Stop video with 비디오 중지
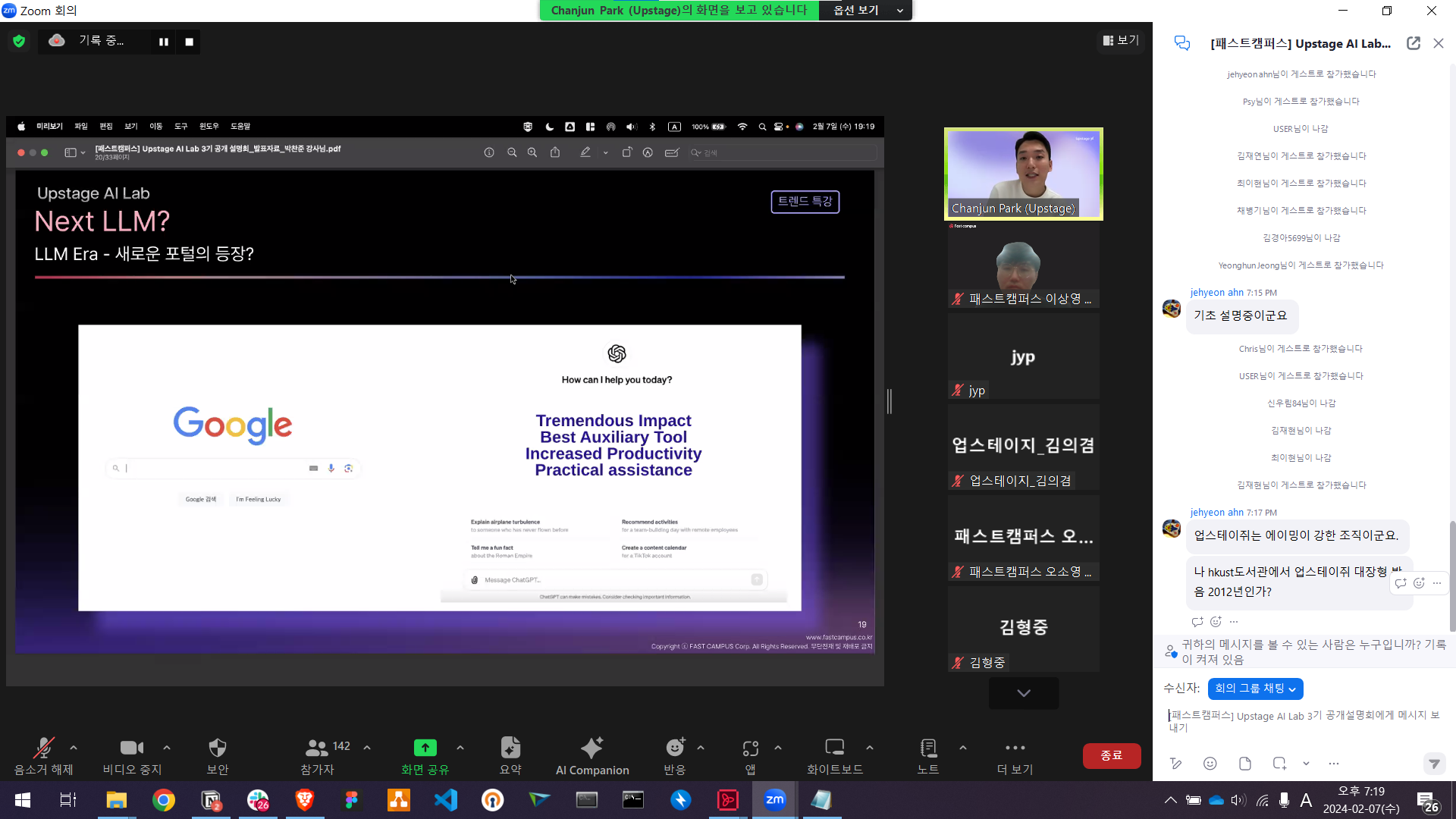1456x819 pixels. pyautogui.click(x=132, y=756)
